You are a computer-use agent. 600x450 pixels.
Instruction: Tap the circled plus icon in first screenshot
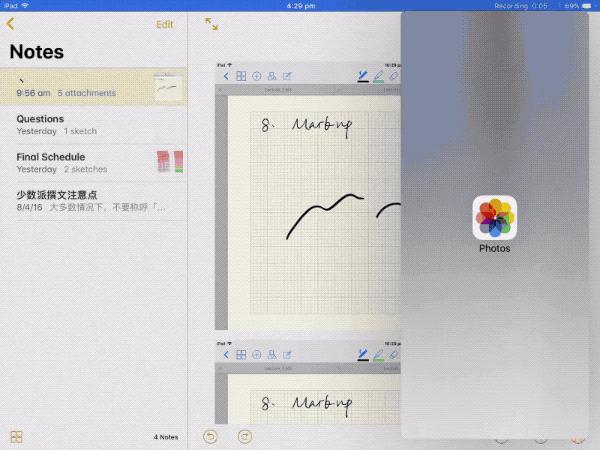(257, 76)
